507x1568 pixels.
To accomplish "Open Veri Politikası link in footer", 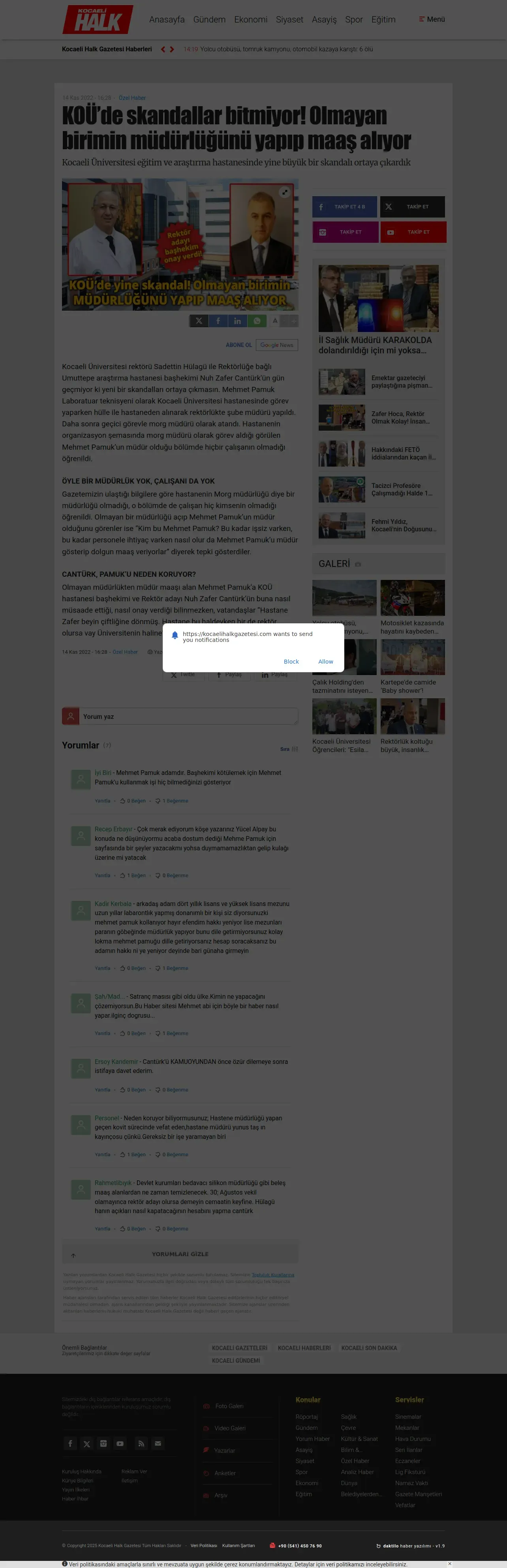I will (x=203, y=1545).
